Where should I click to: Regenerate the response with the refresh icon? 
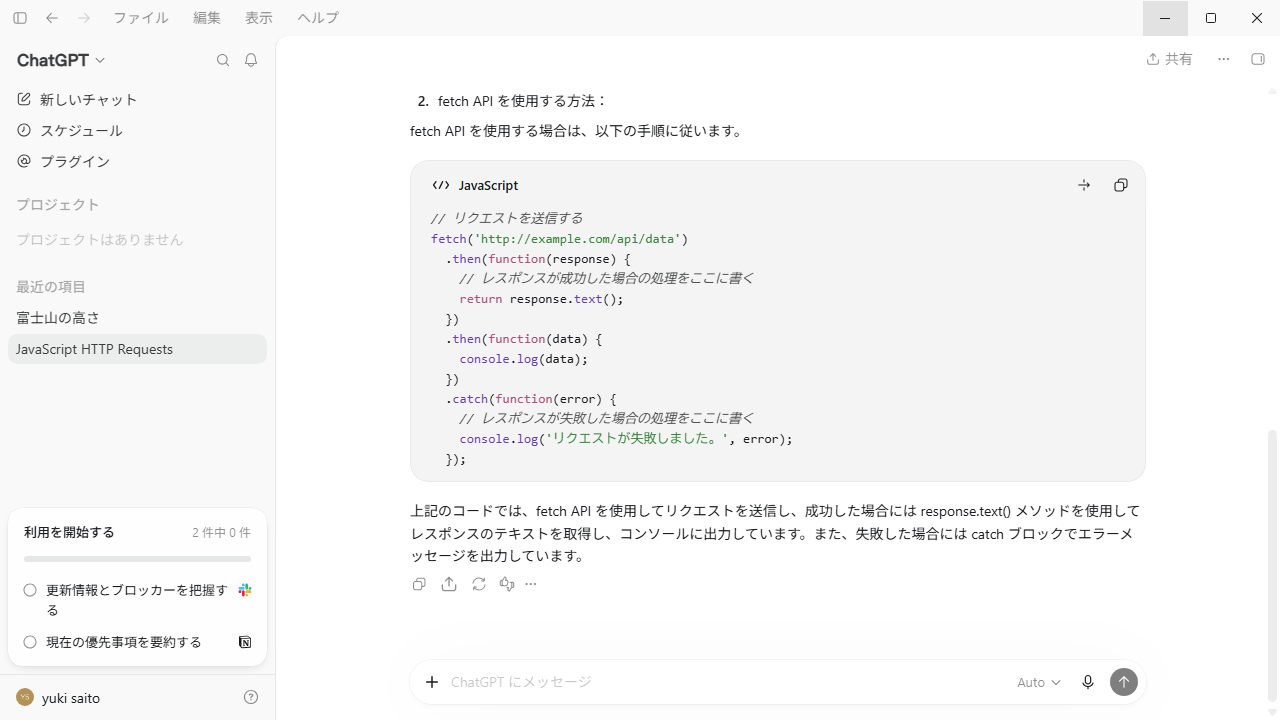tap(479, 584)
